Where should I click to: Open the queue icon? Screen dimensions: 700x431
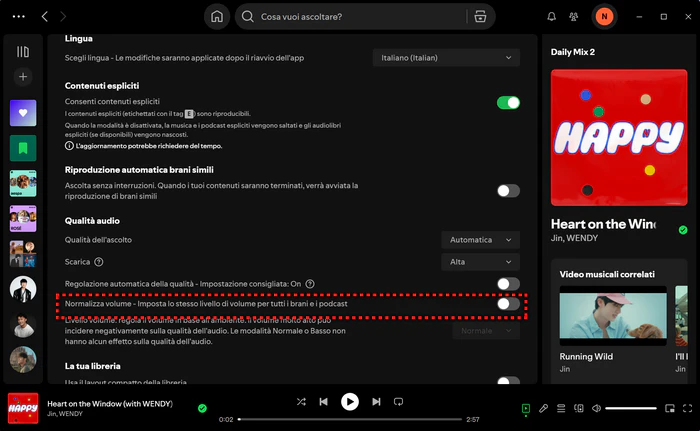[x=561, y=408]
